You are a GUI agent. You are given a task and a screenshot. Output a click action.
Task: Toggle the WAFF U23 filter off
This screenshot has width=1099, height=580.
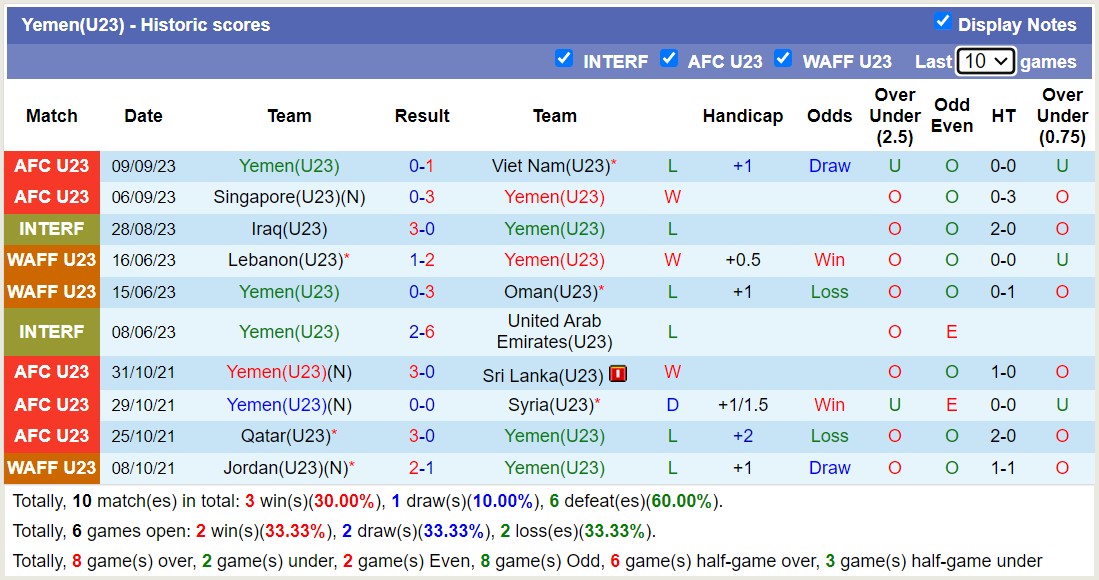(x=783, y=59)
